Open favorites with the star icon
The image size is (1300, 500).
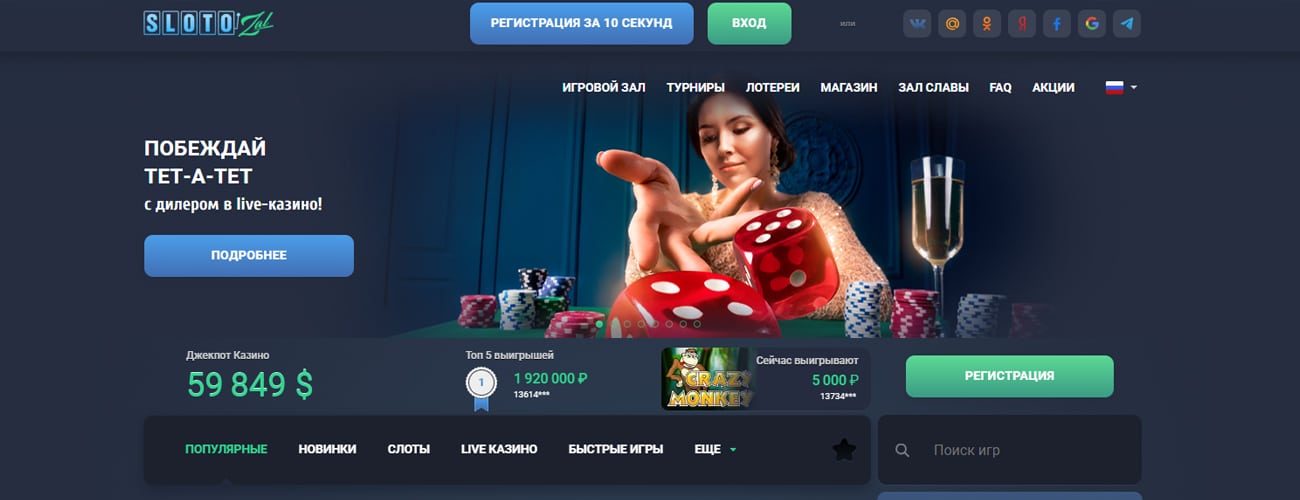point(844,450)
